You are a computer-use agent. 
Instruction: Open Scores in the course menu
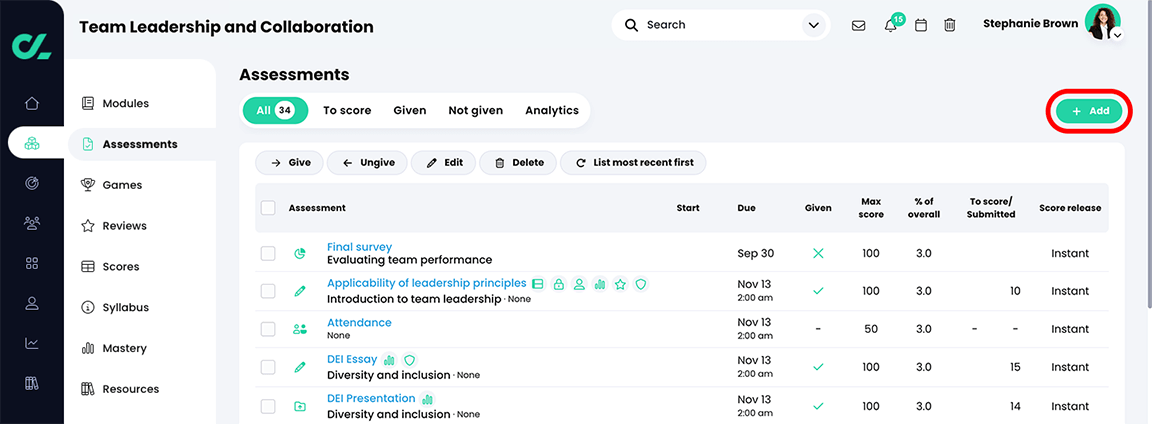click(x=121, y=267)
